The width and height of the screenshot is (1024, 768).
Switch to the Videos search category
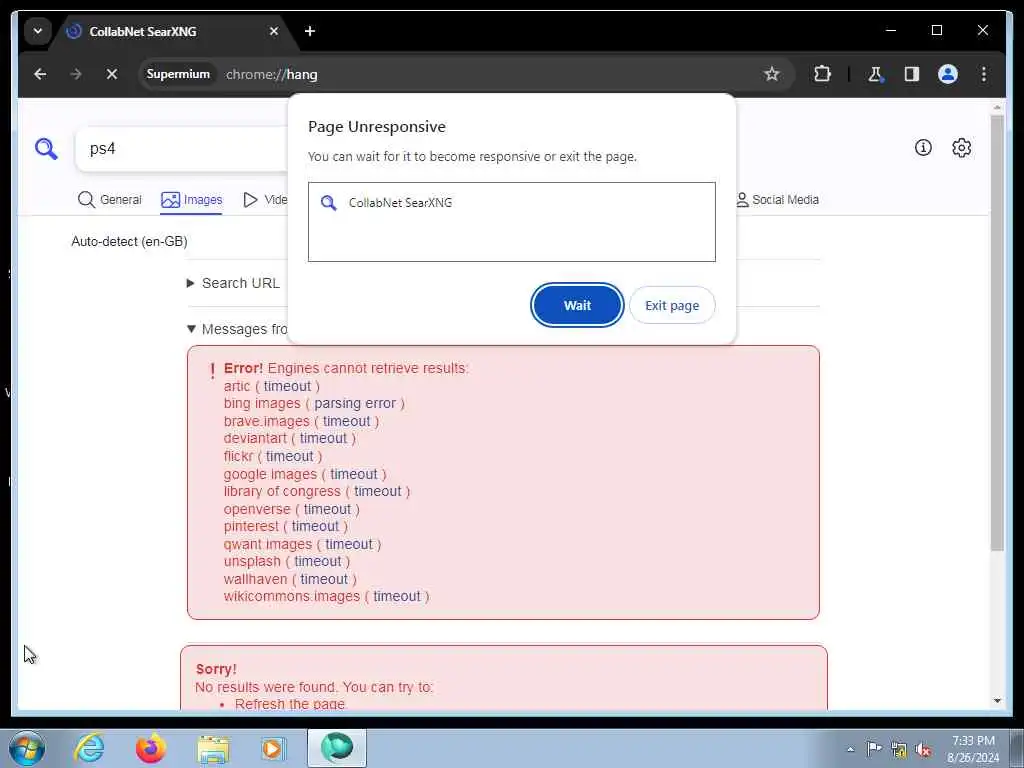(x=265, y=199)
